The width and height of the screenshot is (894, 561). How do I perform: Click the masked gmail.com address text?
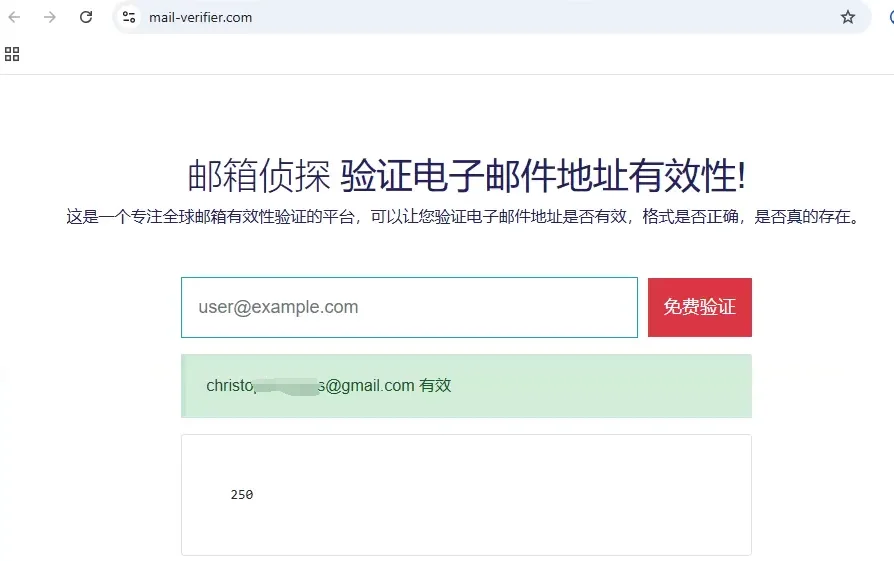coord(310,386)
